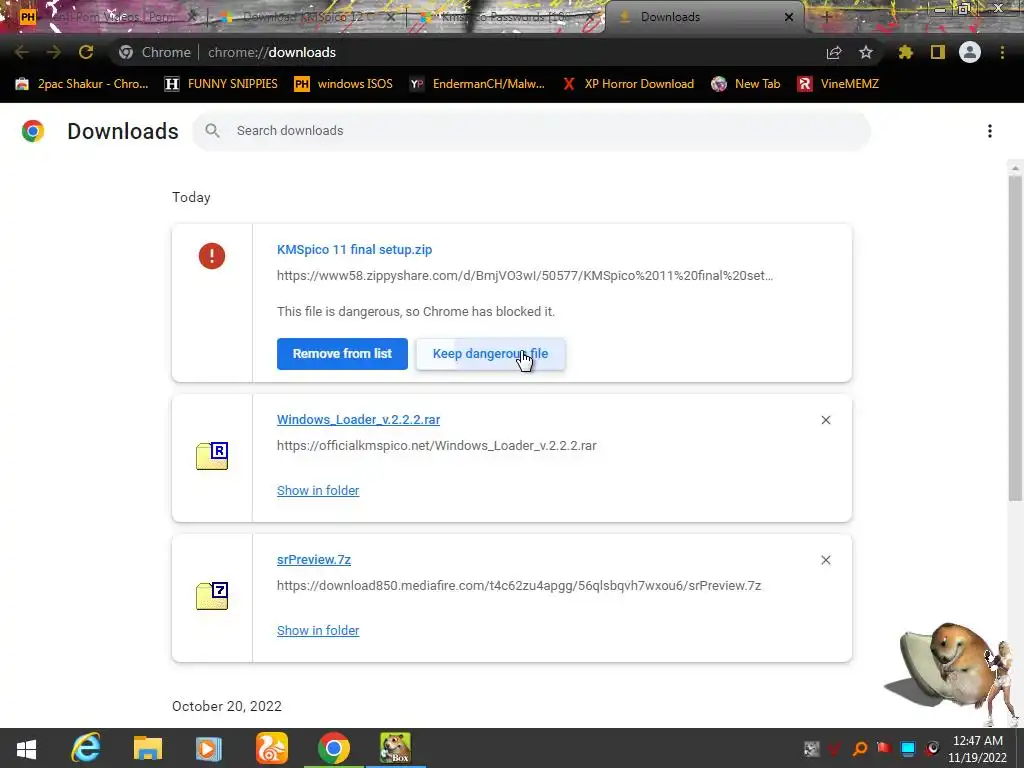Image resolution: width=1024 pixels, height=768 pixels.
Task: Open a new tab with plus button
Action: (x=826, y=18)
